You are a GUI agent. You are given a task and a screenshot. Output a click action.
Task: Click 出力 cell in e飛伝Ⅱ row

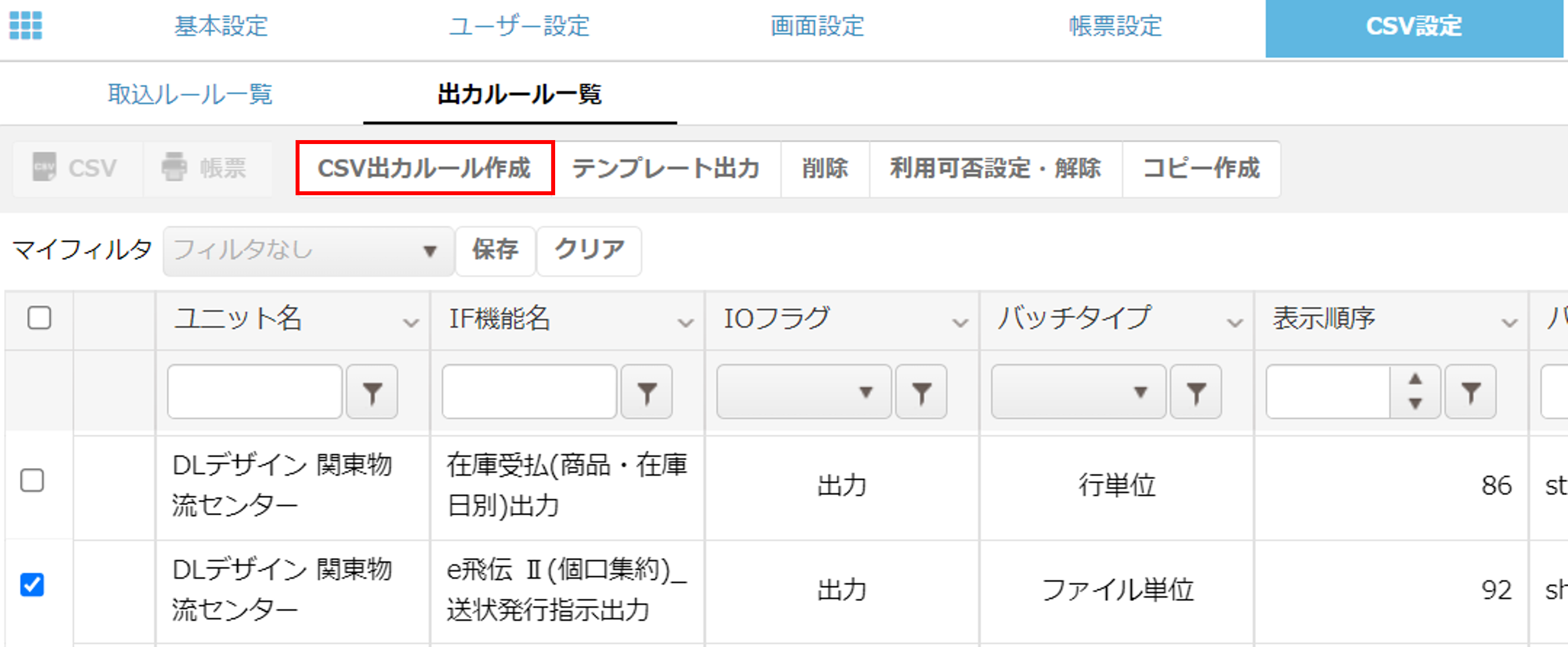[x=842, y=591]
